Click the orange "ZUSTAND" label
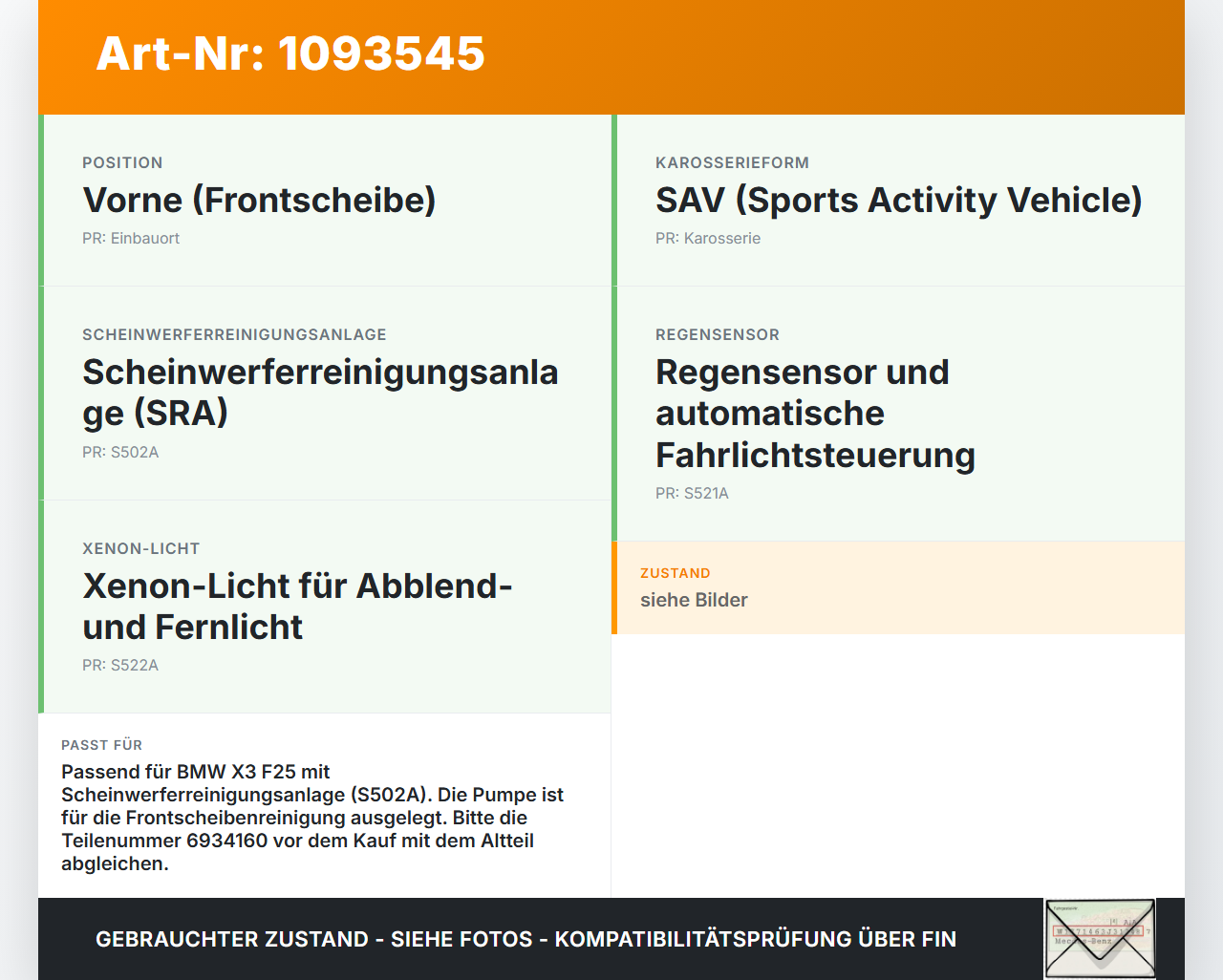The height and width of the screenshot is (980, 1223). (x=676, y=573)
